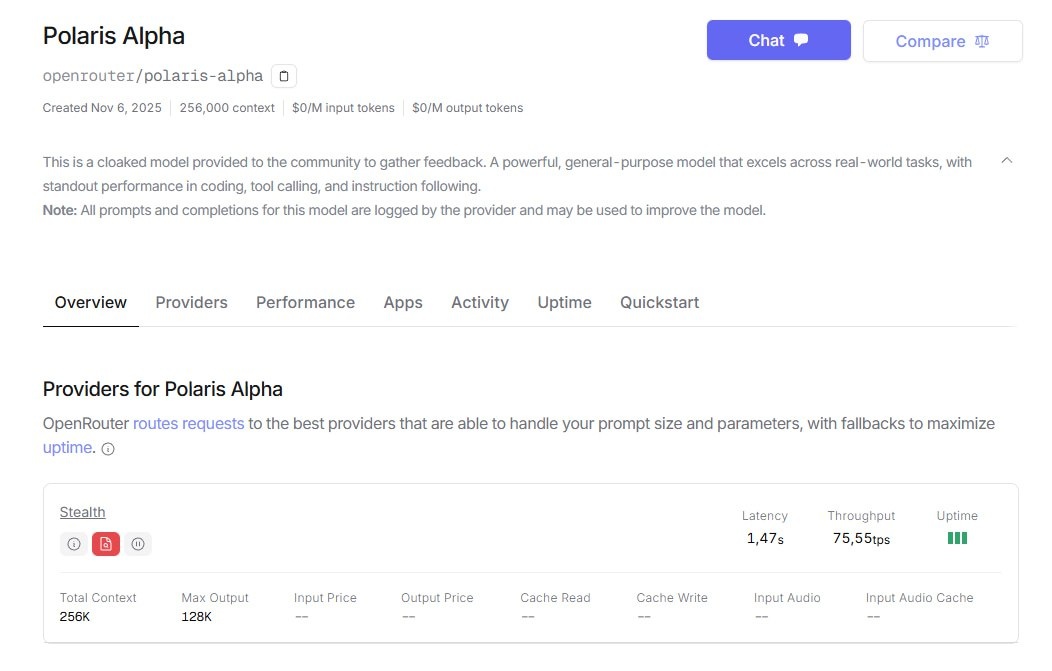Click the uptime hyperlink in description
The image size is (1052, 671).
pyautogui.click(x=67, y=448)
